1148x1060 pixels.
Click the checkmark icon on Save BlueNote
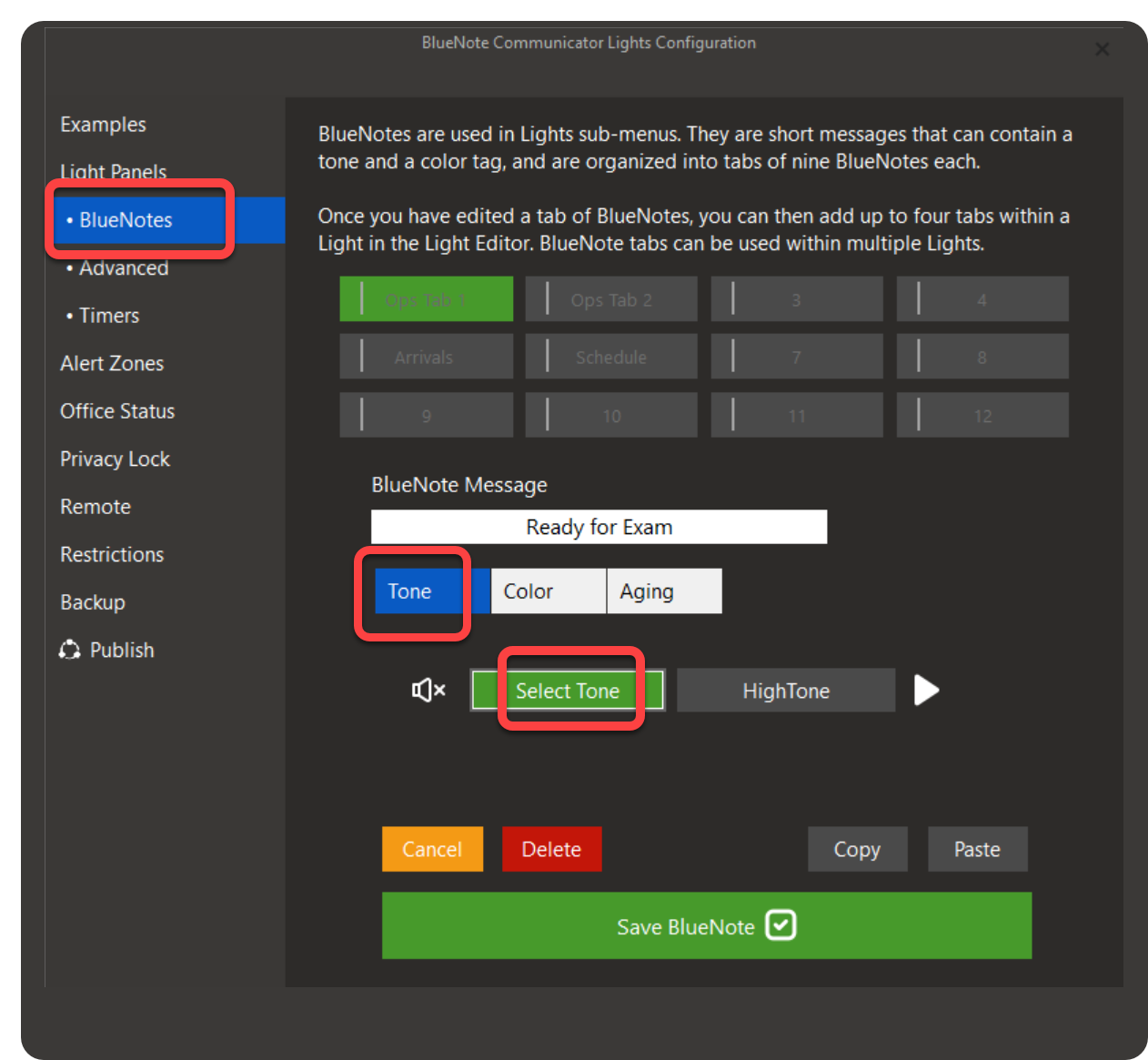coord(780,925)
